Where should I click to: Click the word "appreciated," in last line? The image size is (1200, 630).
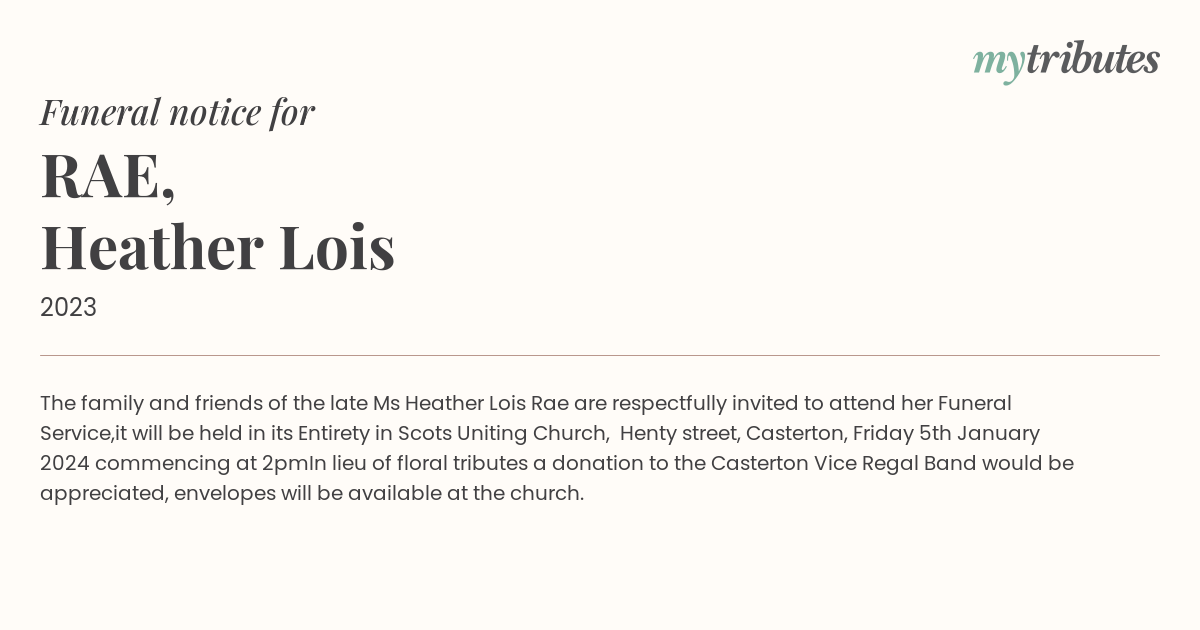pos(104,493)
